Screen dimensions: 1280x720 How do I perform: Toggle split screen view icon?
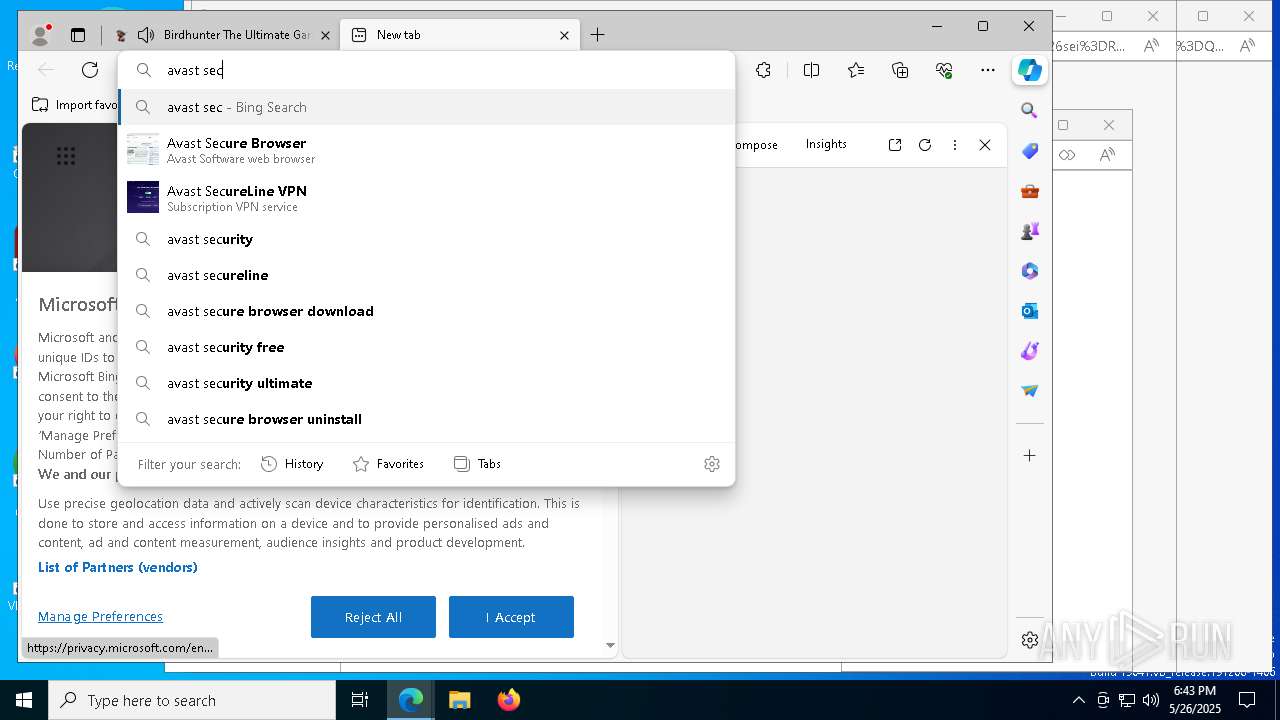point(811,70)
